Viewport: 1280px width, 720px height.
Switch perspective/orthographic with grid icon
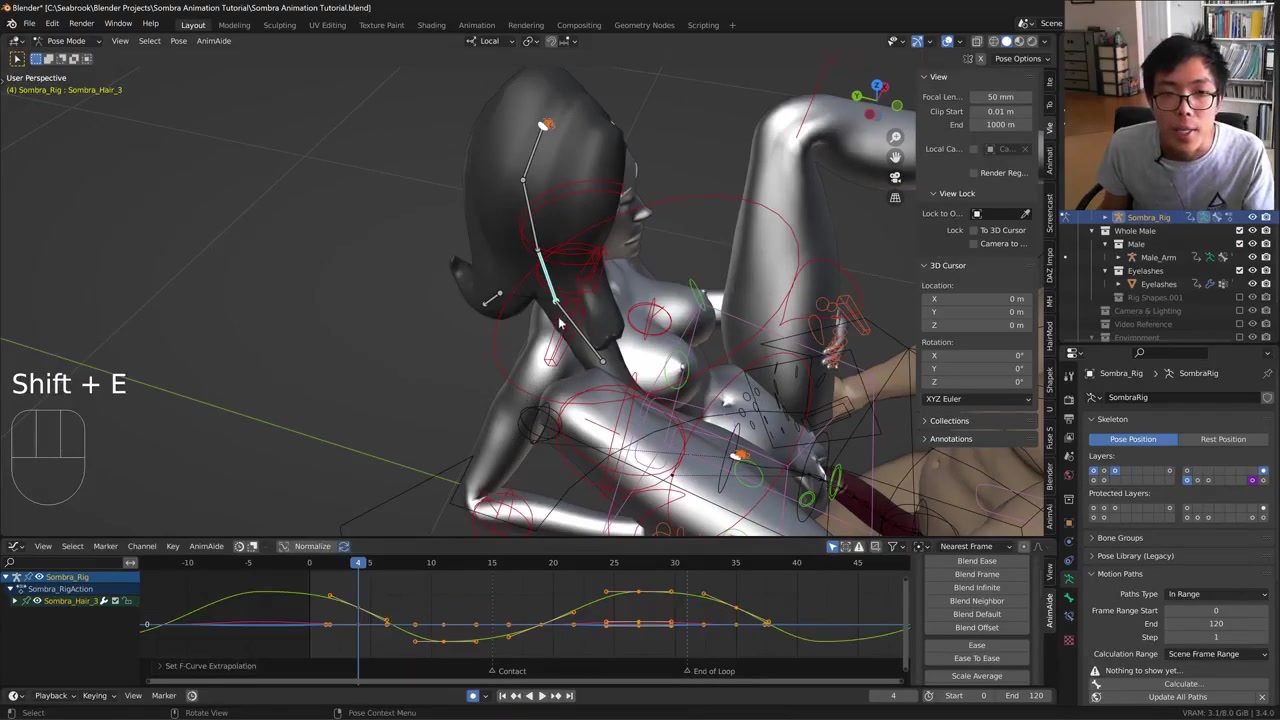[x=896, y=198]
